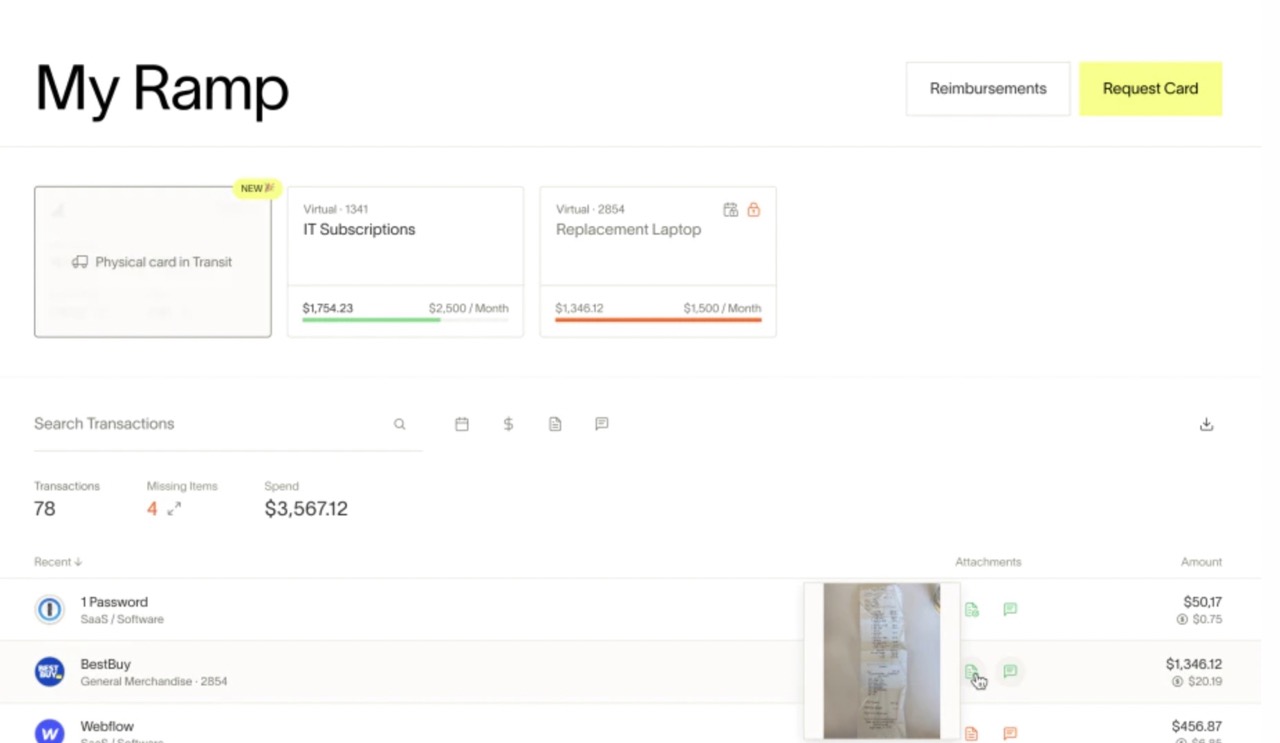Click the lock icon on Replacement Laptop card
Screen dimensions: 1280x743
pyautogui.click(x=754, y=210)
